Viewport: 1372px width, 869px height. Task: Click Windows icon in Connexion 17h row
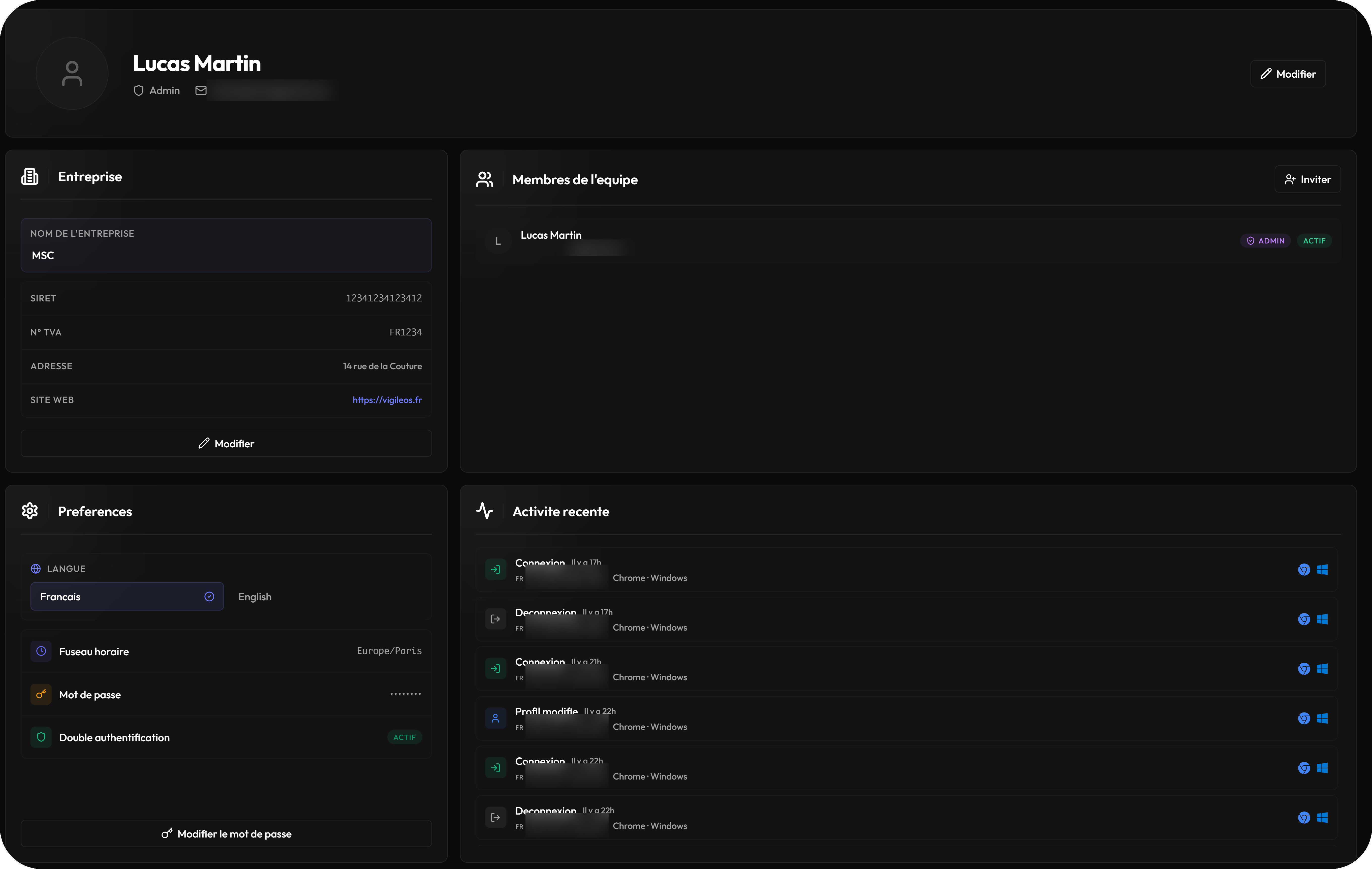point(1322,569)
